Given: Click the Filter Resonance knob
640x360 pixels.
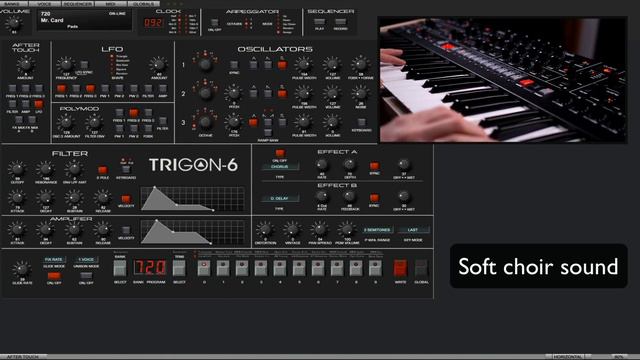Looking at the screenshot, I should point(45,169).
